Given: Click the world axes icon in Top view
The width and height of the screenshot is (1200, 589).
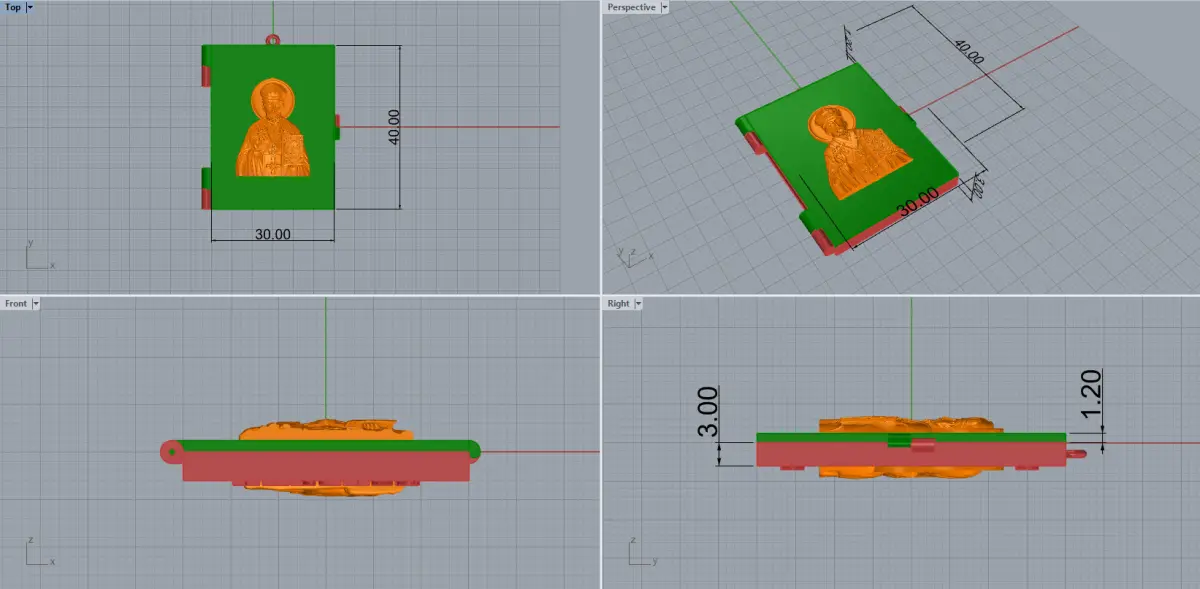Looking at the screenshot, I should 39,256.
